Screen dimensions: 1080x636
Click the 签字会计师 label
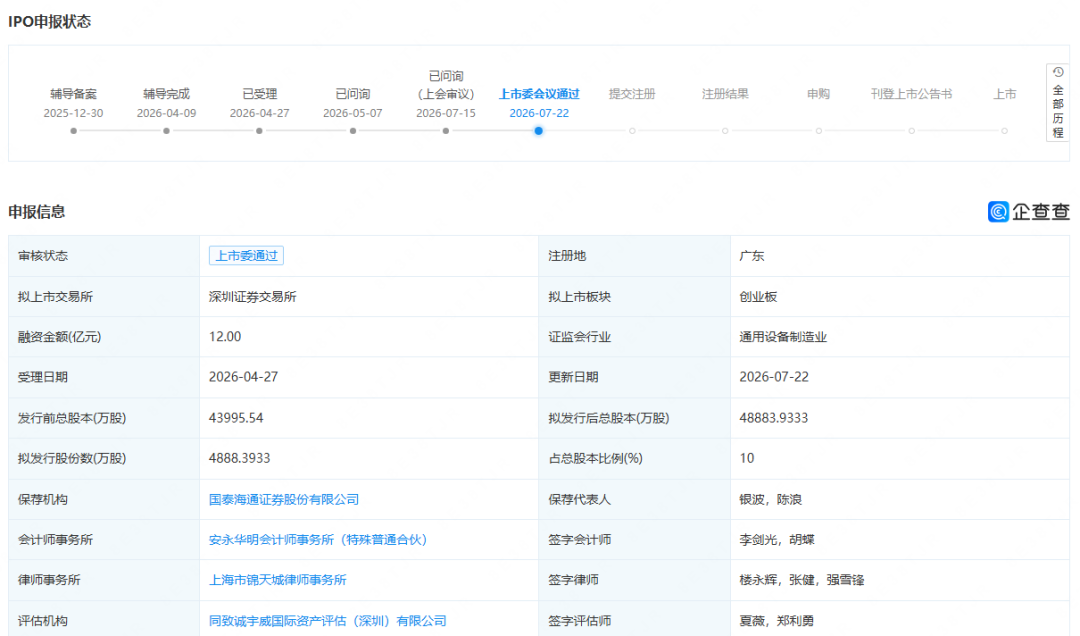pyautogui.click(x=579, y=540)
